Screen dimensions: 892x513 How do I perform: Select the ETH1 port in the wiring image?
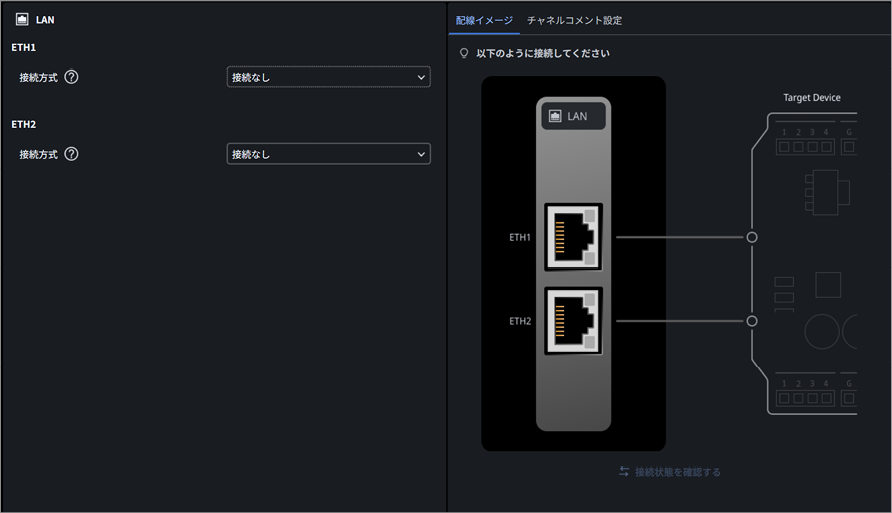coord(573,237)
